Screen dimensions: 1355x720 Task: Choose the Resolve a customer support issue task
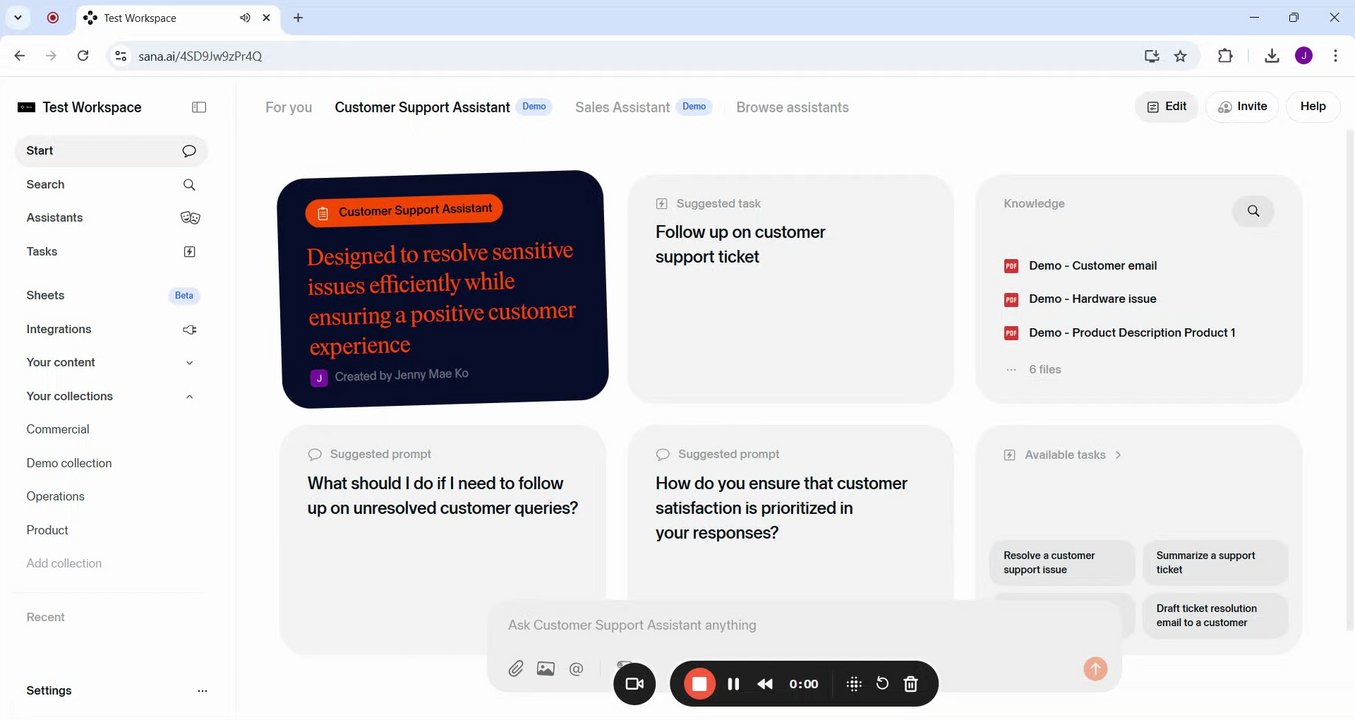[1062, 563]
